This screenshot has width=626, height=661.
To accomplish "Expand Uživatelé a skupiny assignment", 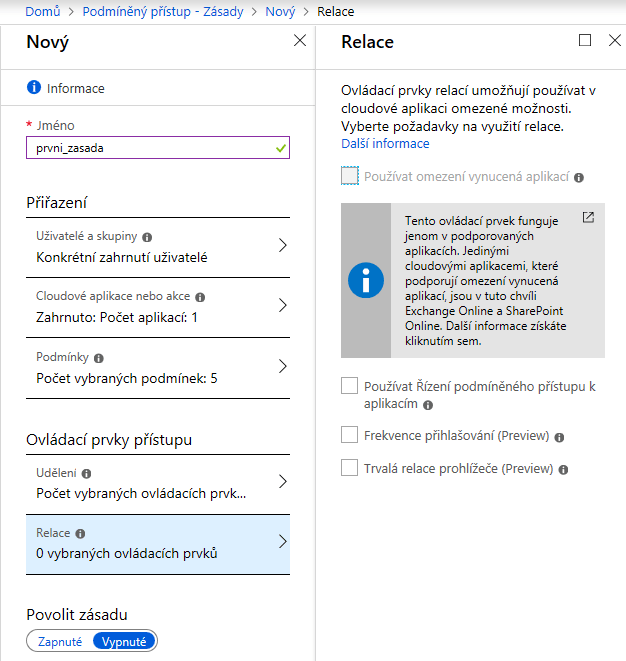I will 282,246.
